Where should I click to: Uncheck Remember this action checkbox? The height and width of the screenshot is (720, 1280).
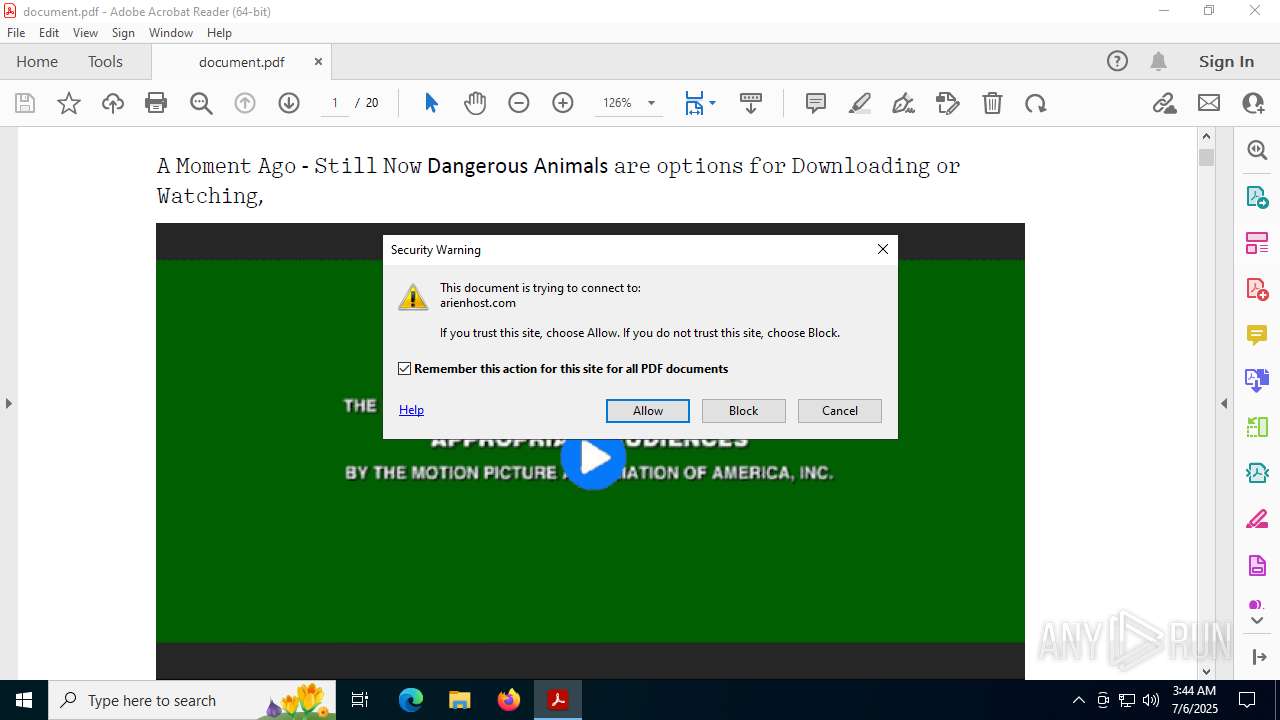tap(405, 369)
